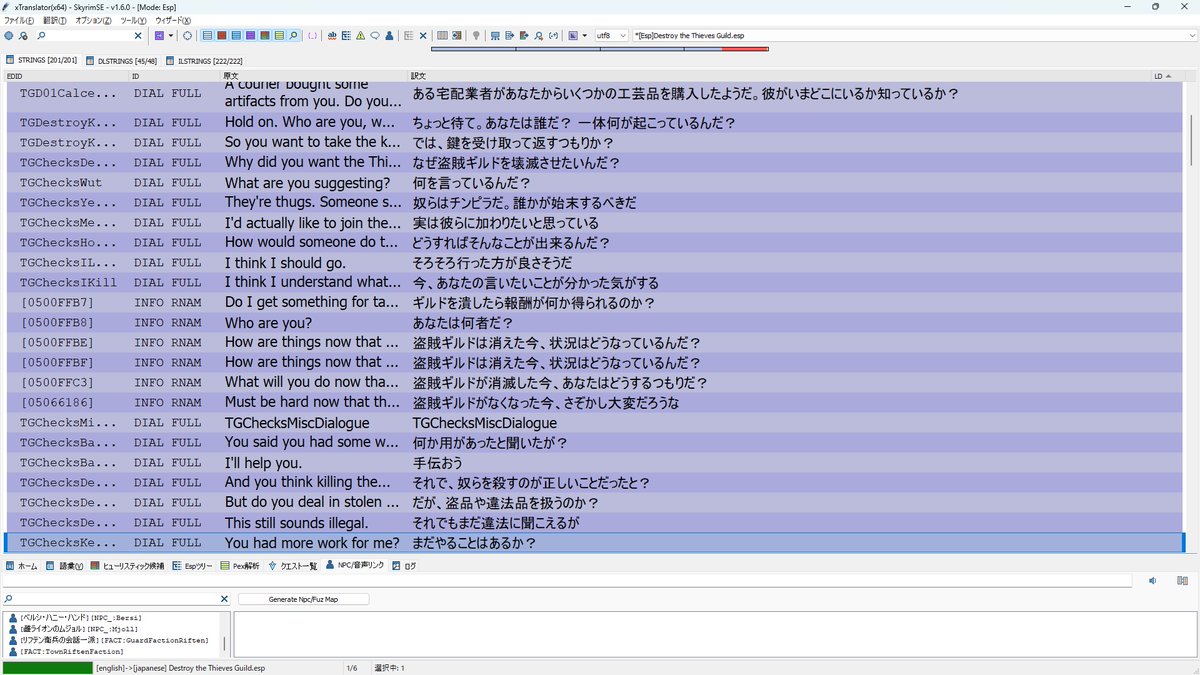Toggle the brown-green filter button
Image resolution: width=1200 pixels, height=675 pixels.
(265, 35)
